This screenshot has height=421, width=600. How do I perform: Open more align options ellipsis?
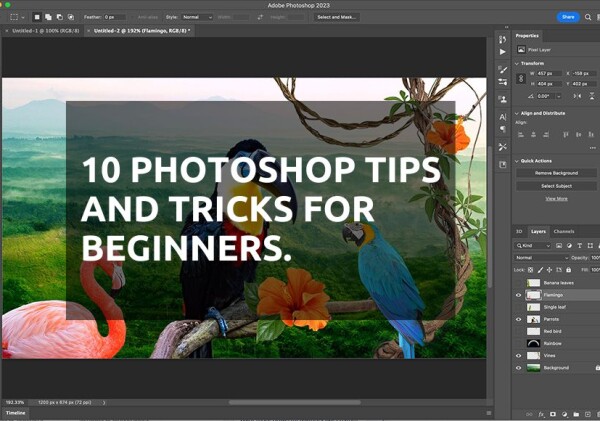592,148
